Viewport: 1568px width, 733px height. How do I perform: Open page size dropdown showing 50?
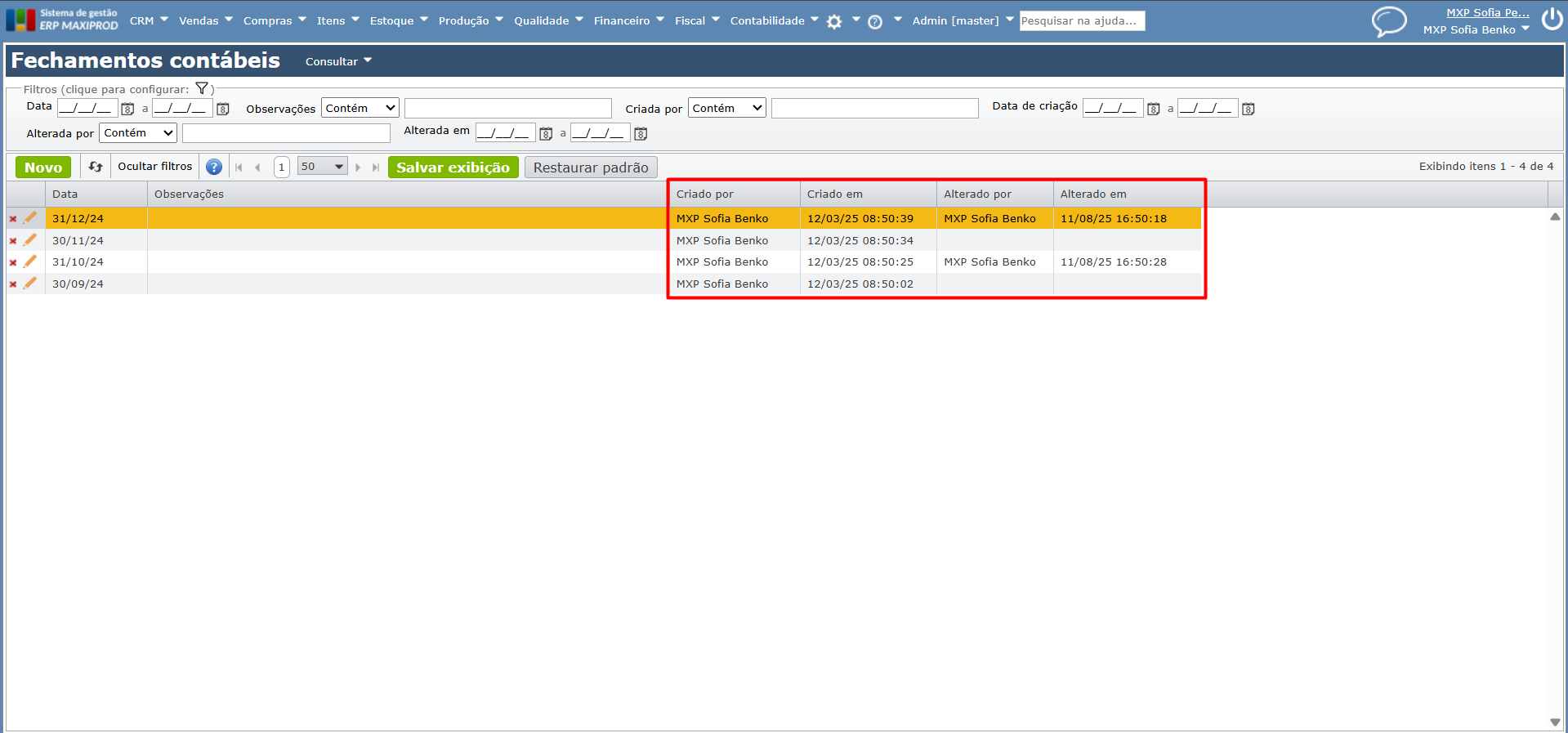pos(323,167)
